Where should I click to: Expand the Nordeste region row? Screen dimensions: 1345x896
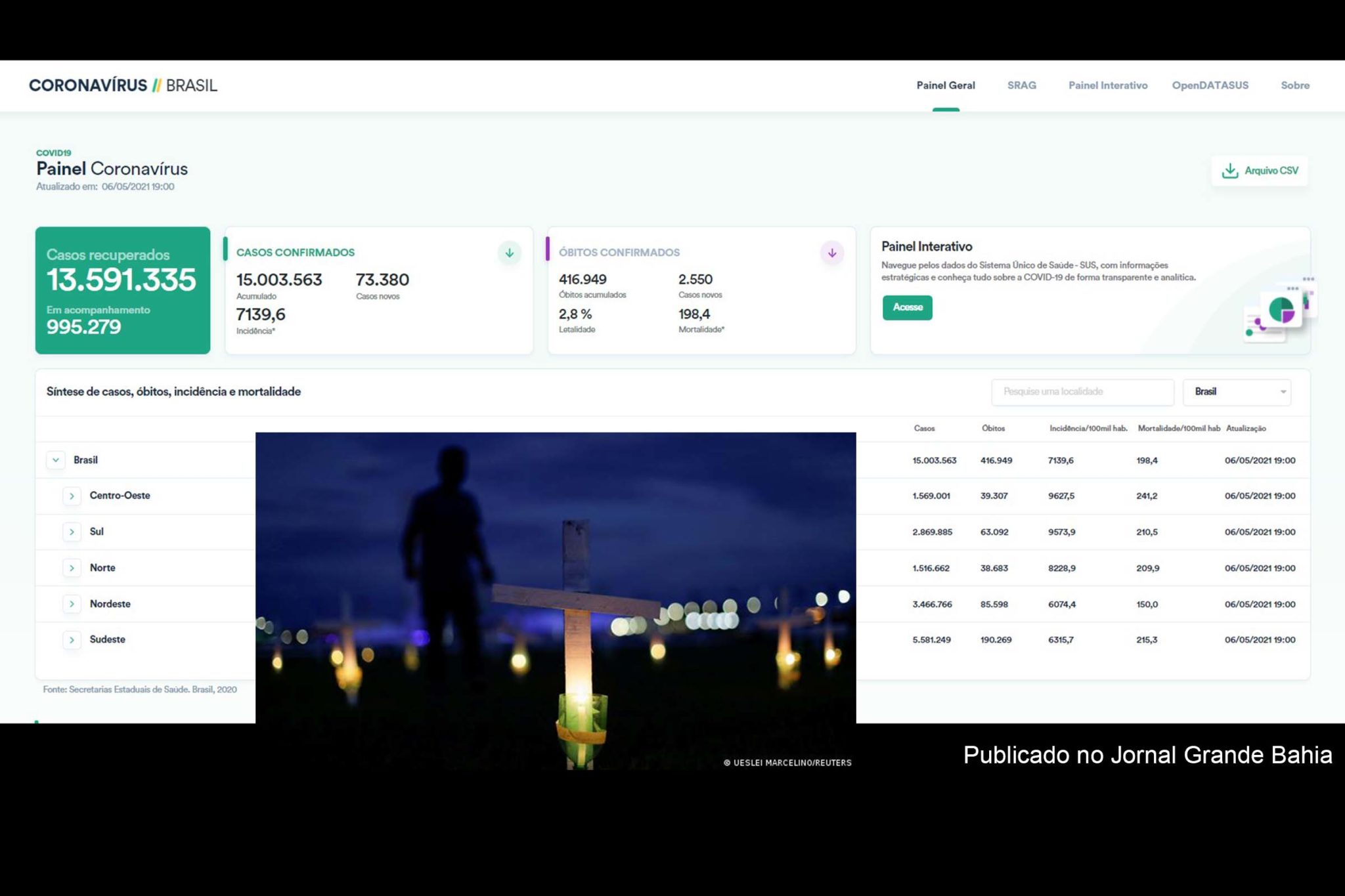click(x=72, y=604)
